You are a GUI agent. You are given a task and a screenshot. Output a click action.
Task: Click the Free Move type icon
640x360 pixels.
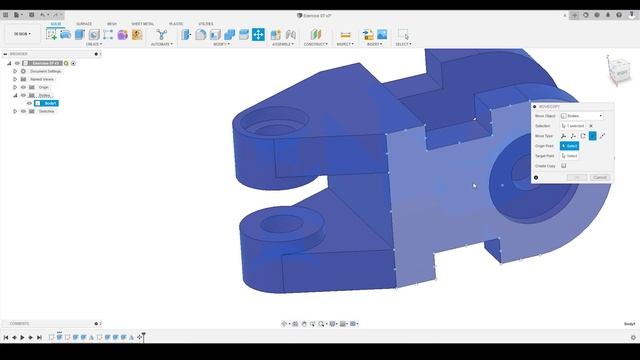[563, 136]
